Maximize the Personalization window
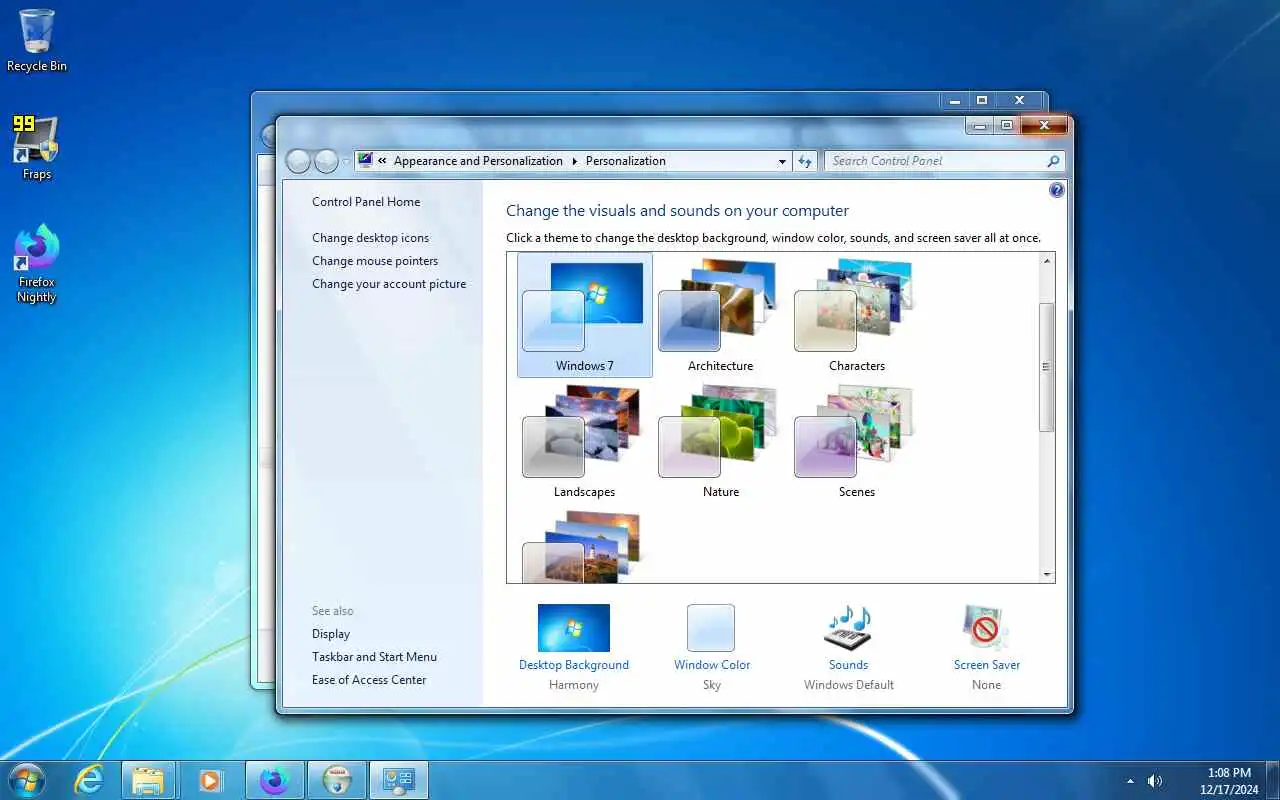This screenshot has height=800, width=1280. tap(1006, 125)
